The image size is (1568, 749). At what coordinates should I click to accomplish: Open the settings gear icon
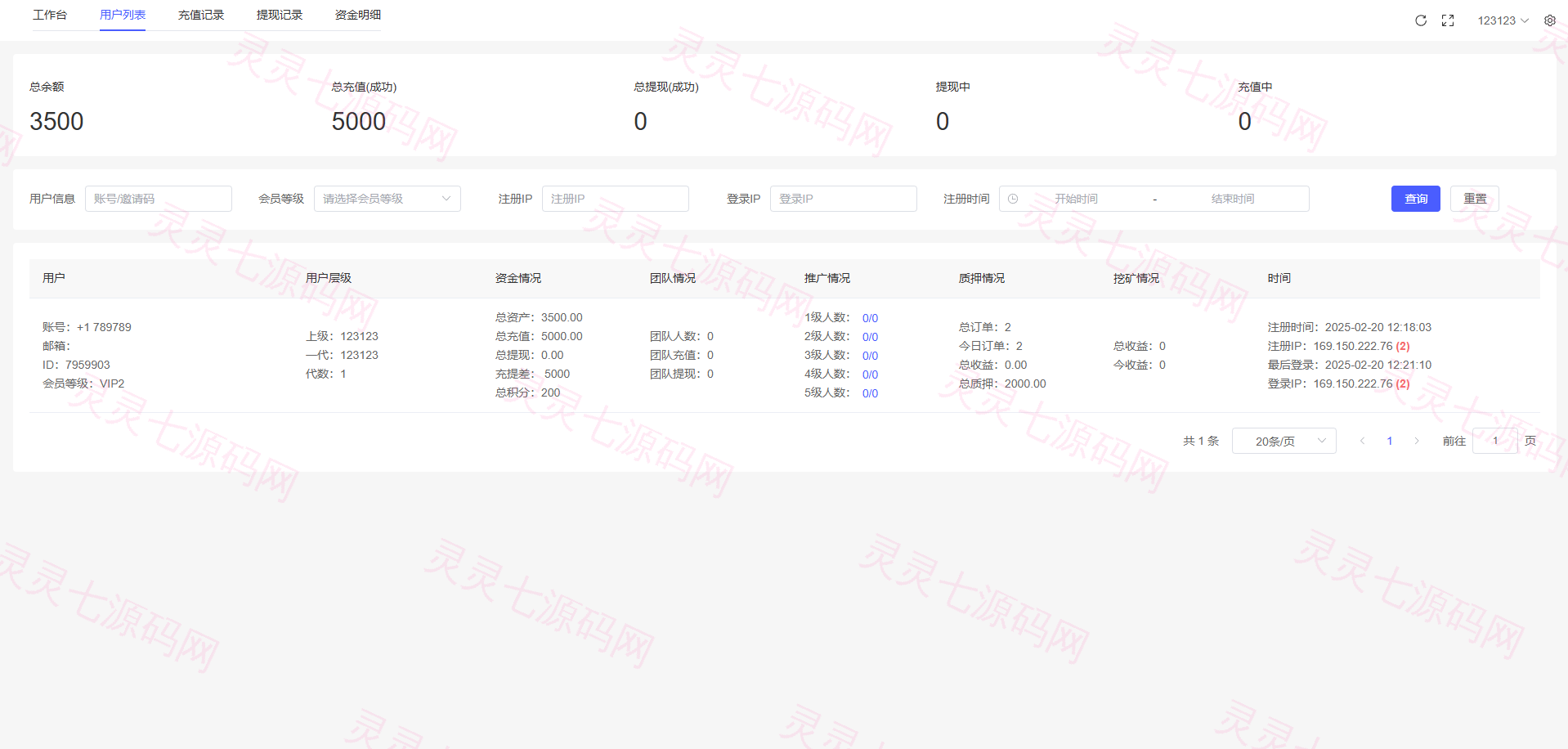pos(1550,20)
